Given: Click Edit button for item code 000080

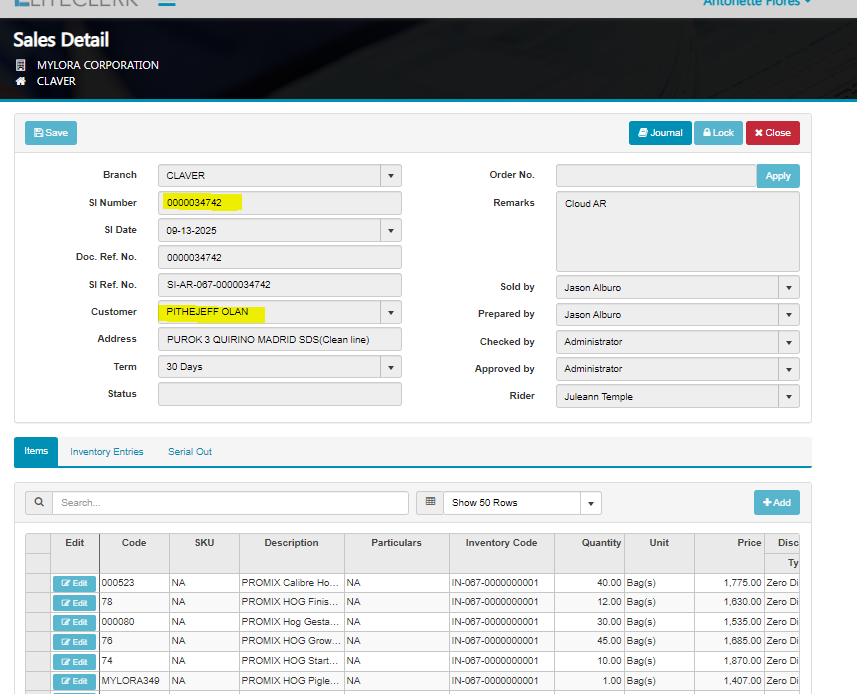Looking at the screenshot, I should point(74,622).
